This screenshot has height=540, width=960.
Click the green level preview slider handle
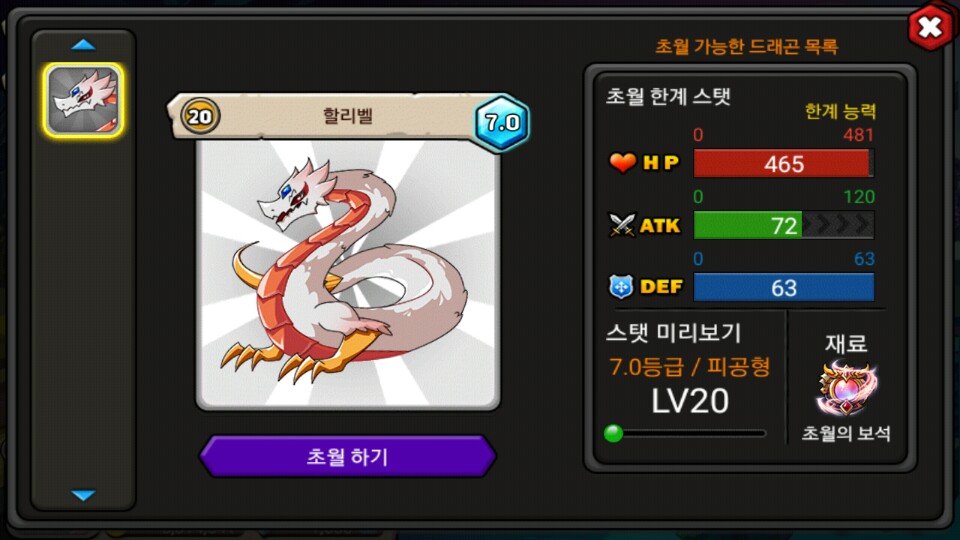pos(613,433)
